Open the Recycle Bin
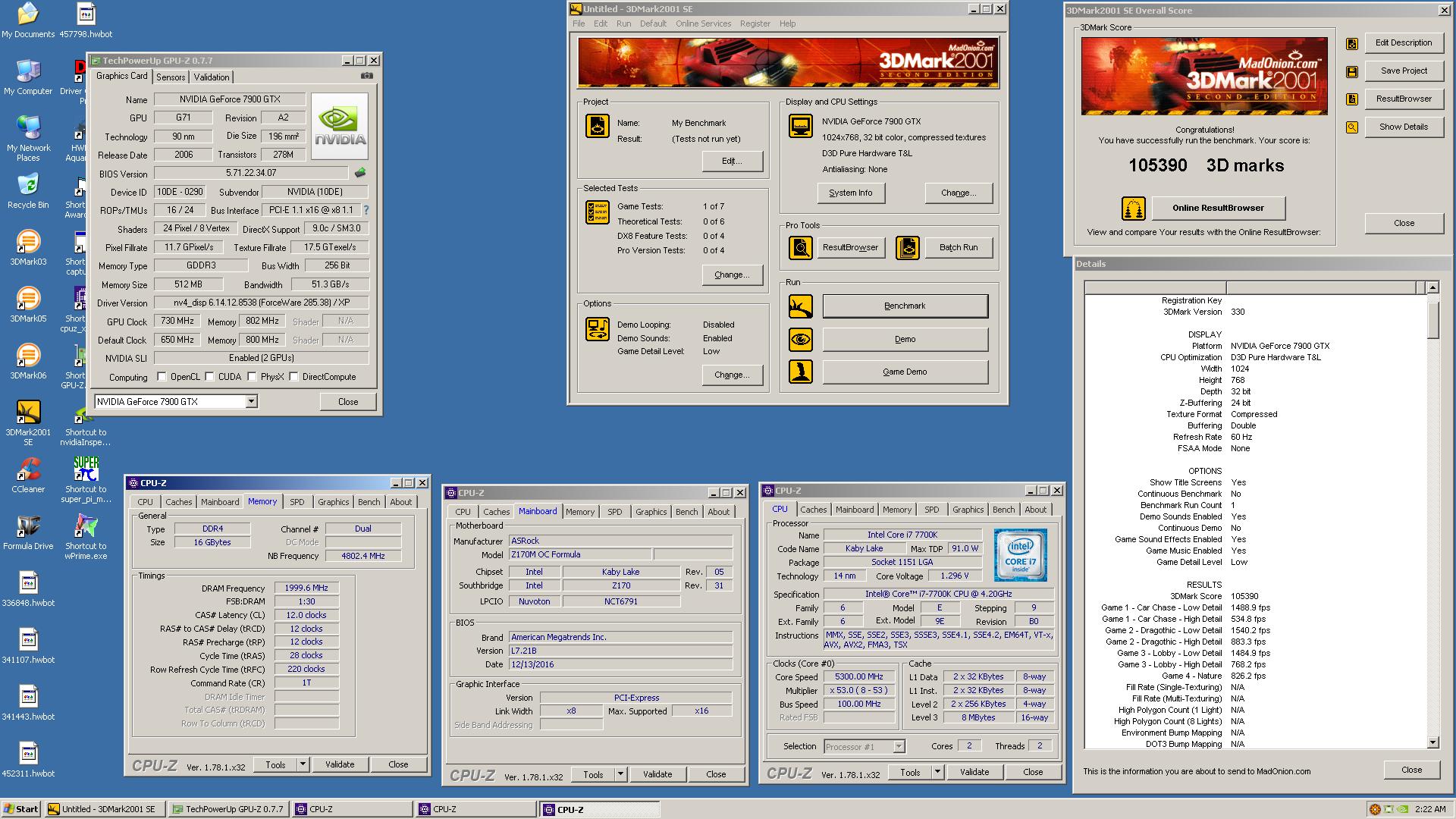 [x=28, y=191]
